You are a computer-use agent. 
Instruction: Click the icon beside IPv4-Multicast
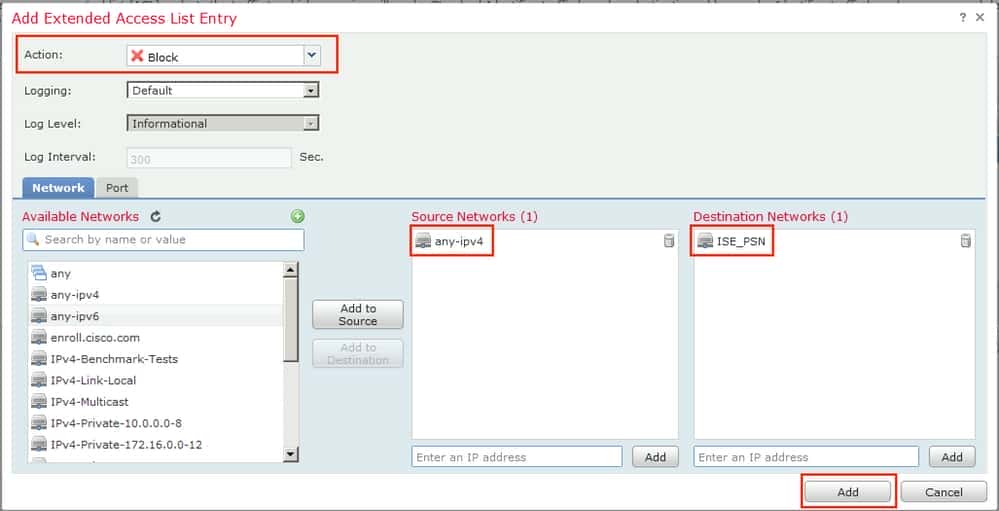coord(39,401)
